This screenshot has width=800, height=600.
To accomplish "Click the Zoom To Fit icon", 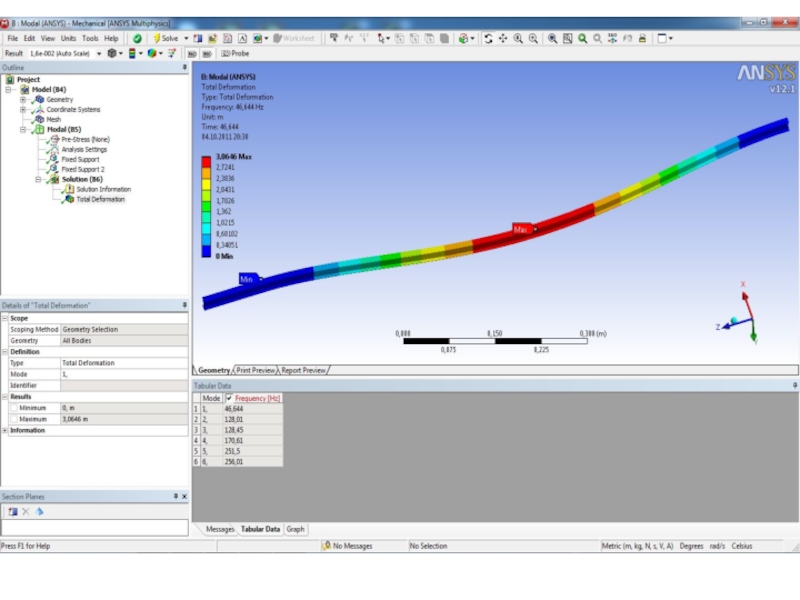I will (552, 38).
